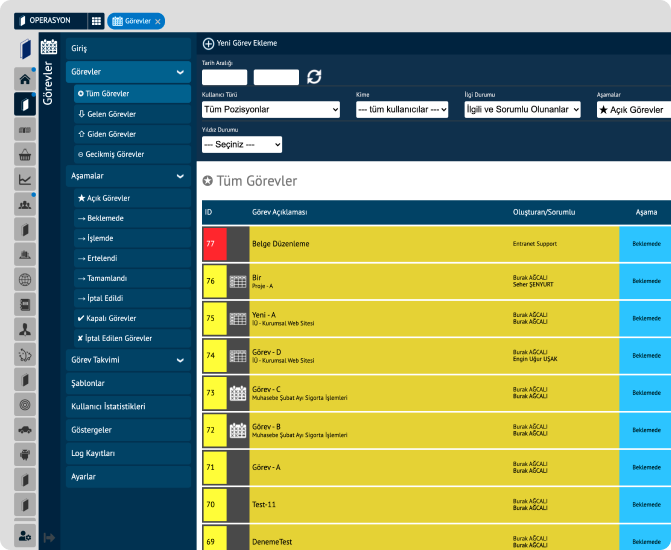Open the Yıldız Durumu Seçiniz dropdown

click(x=242, y=145)
